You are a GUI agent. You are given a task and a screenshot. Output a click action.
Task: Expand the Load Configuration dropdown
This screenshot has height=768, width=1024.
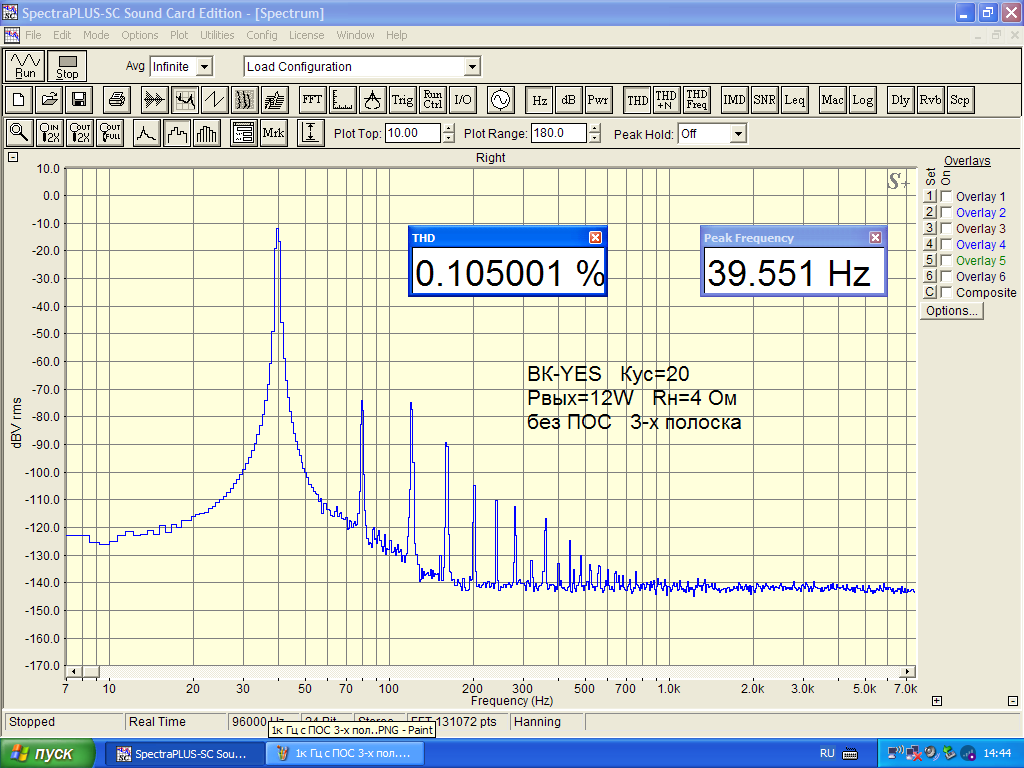[x=472, y=67]
